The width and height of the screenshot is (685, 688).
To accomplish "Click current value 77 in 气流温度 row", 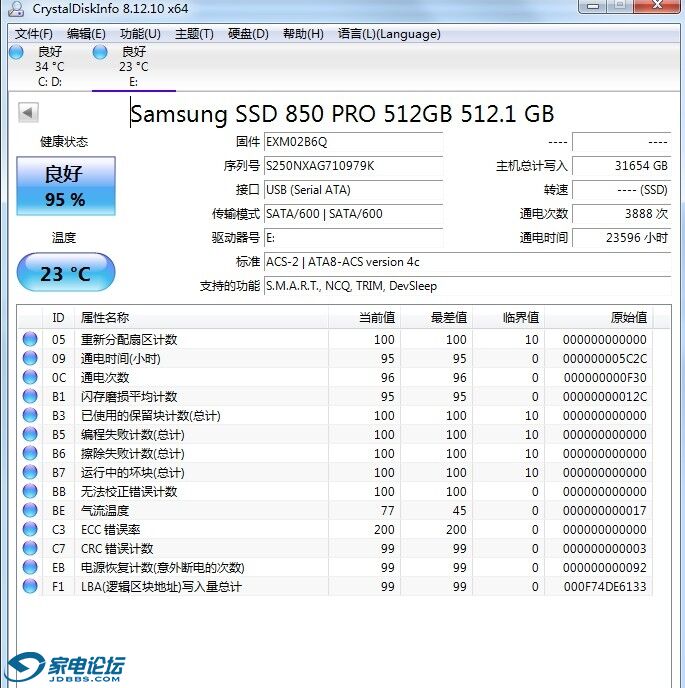I will 387,511.
